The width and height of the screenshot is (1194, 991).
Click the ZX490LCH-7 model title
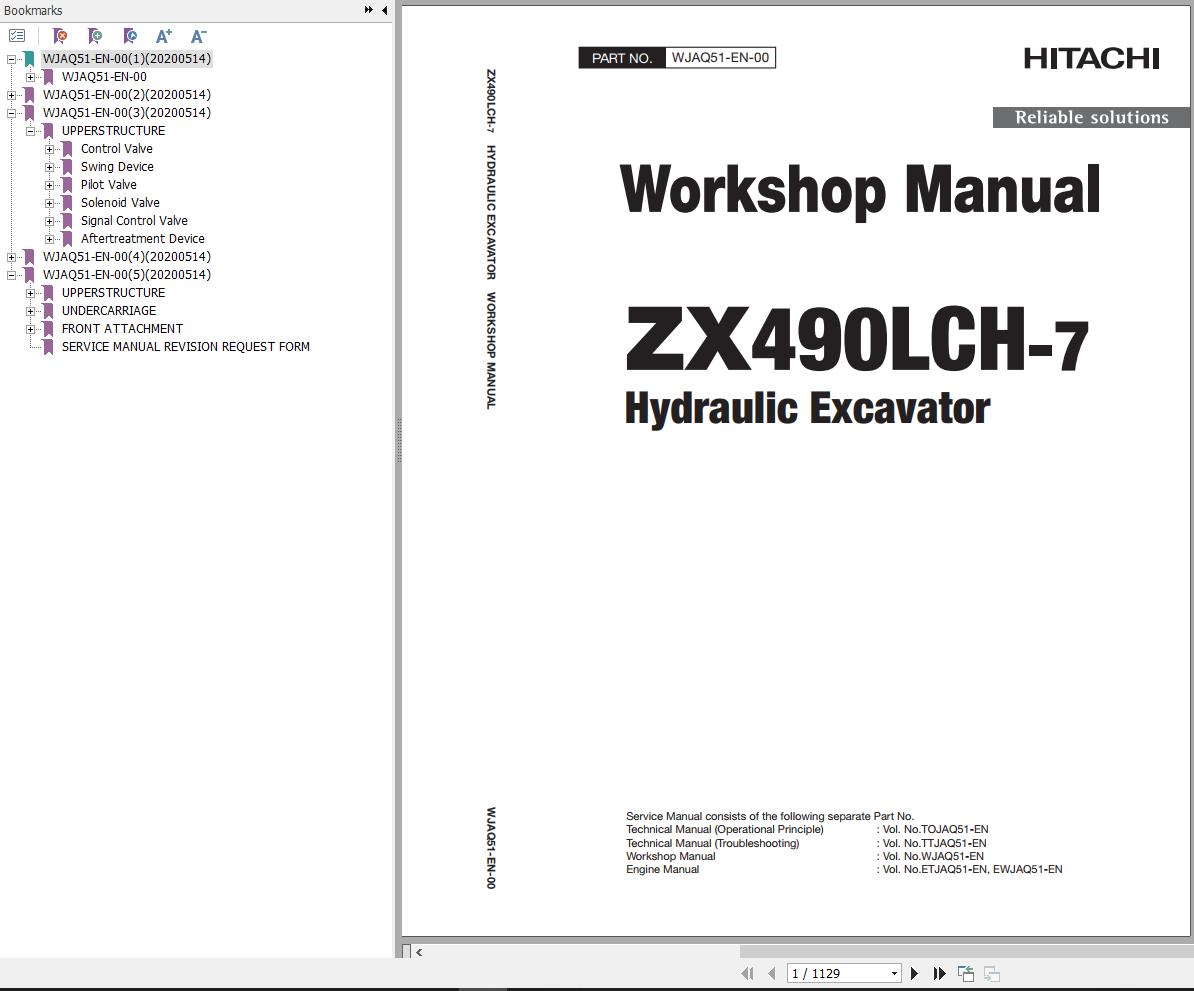coord(857,340)
